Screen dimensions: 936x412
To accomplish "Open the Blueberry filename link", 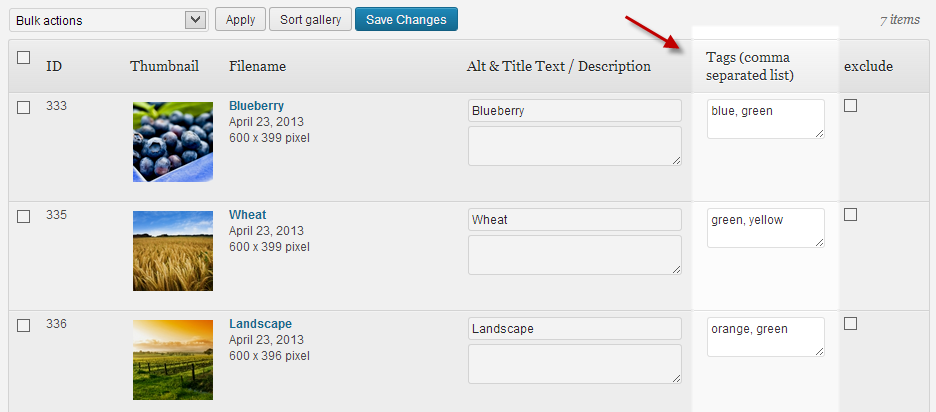I will click(x=256, y=106).
